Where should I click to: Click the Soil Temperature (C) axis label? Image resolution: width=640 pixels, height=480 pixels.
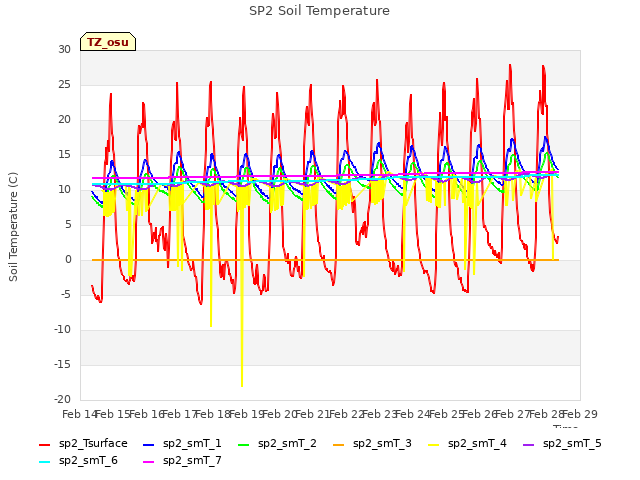click(13, 227)
